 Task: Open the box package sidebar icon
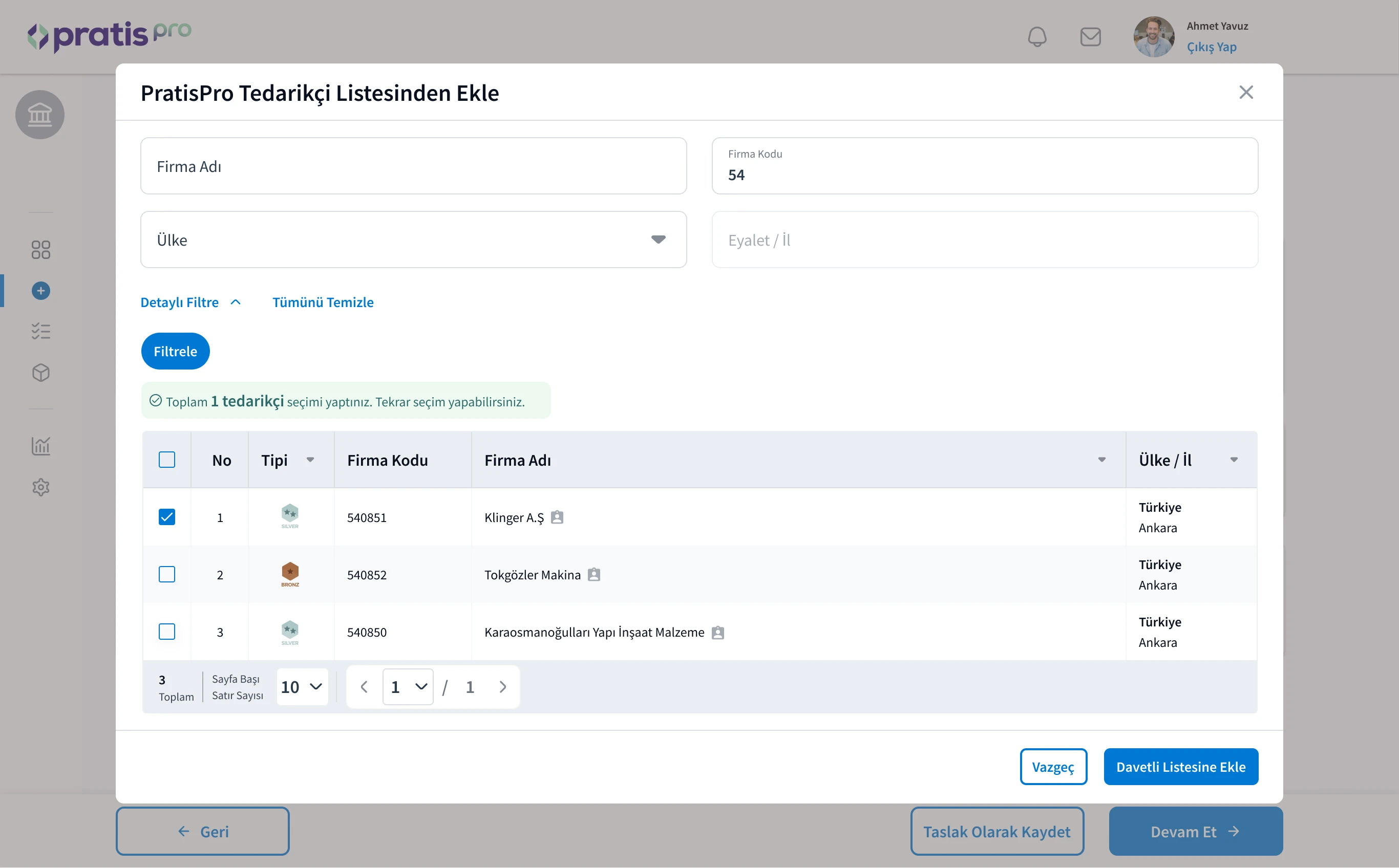coord(41,373)
